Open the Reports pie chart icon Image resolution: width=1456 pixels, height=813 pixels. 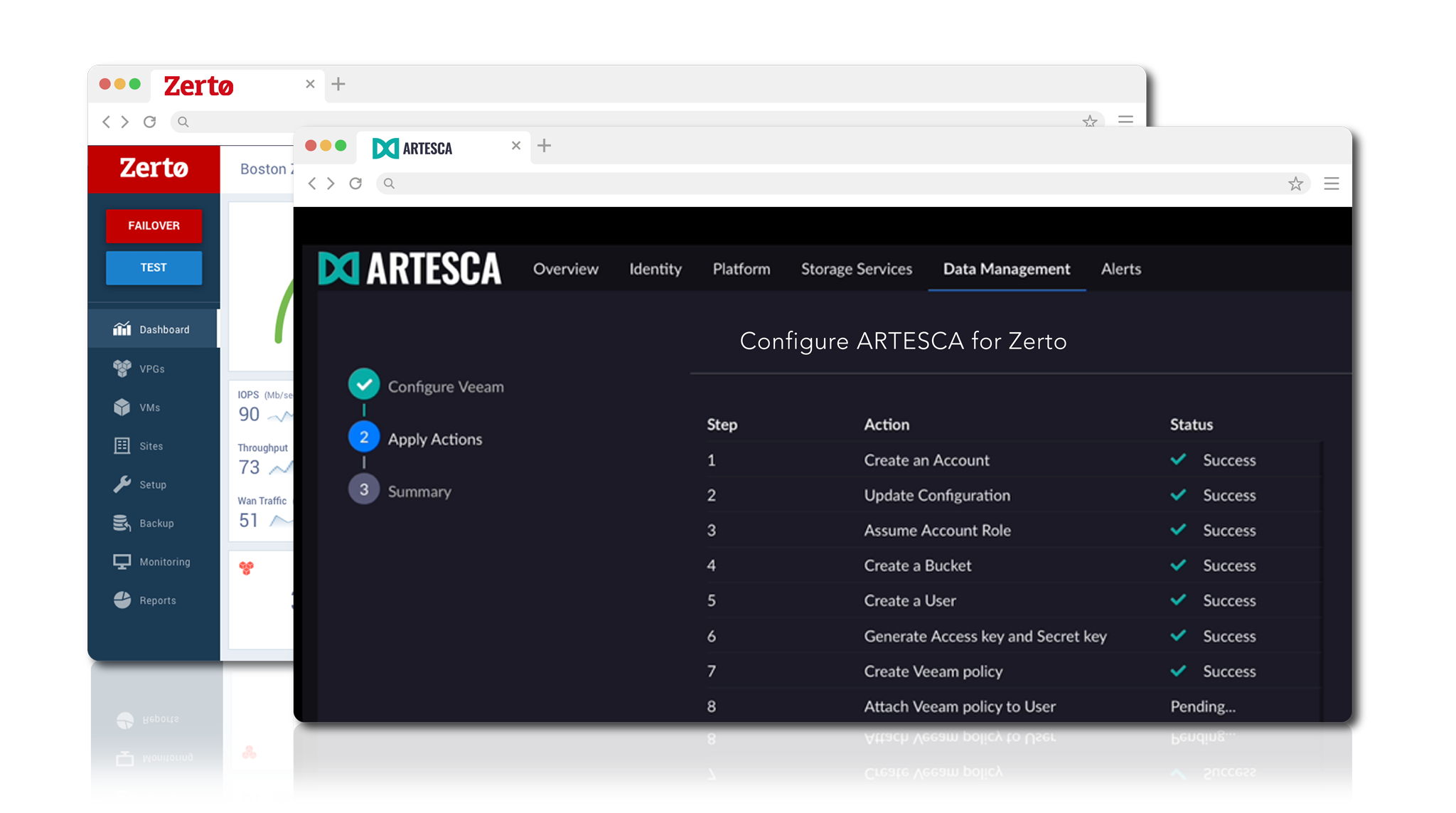122,600
